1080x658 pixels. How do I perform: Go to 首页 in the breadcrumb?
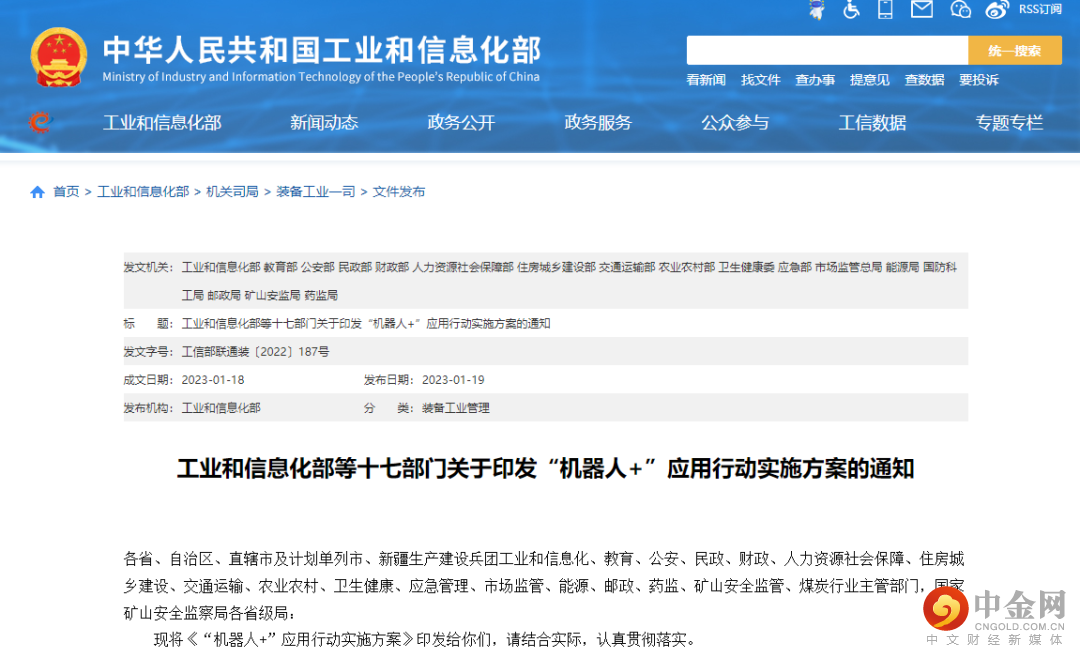click(x=66, y=192)
